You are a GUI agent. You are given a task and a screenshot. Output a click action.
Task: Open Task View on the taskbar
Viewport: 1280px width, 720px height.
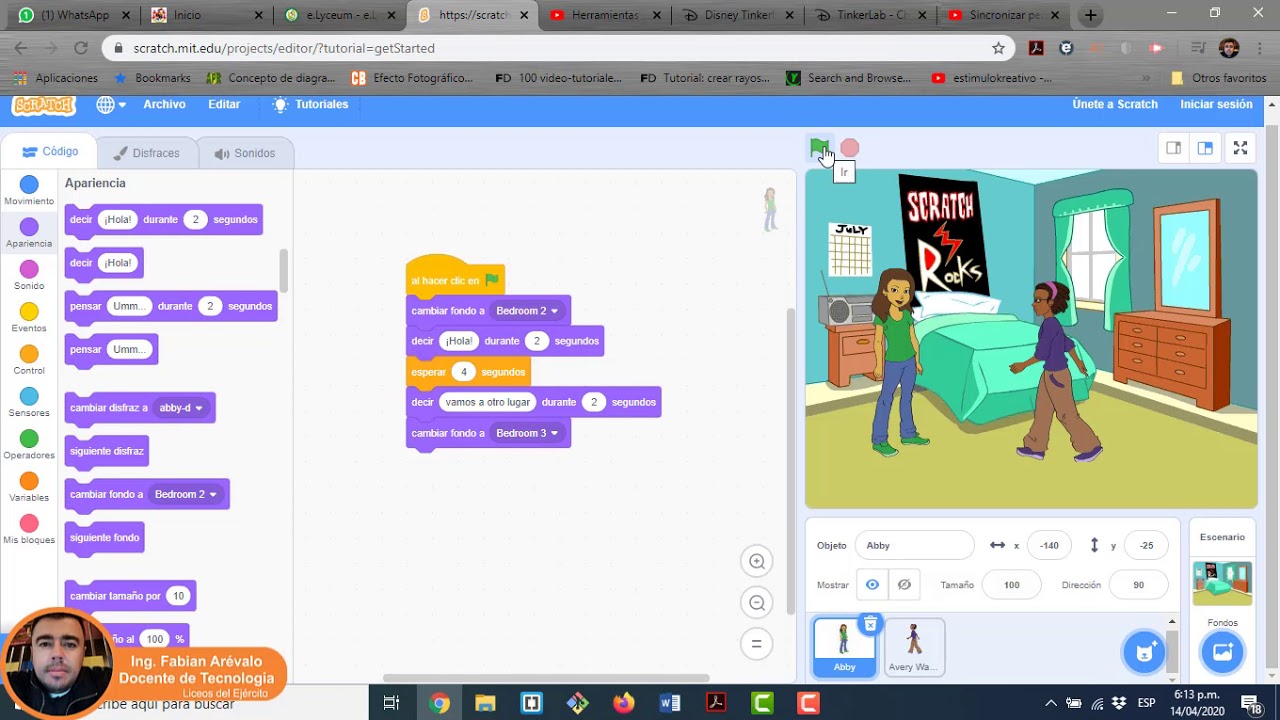392,703
